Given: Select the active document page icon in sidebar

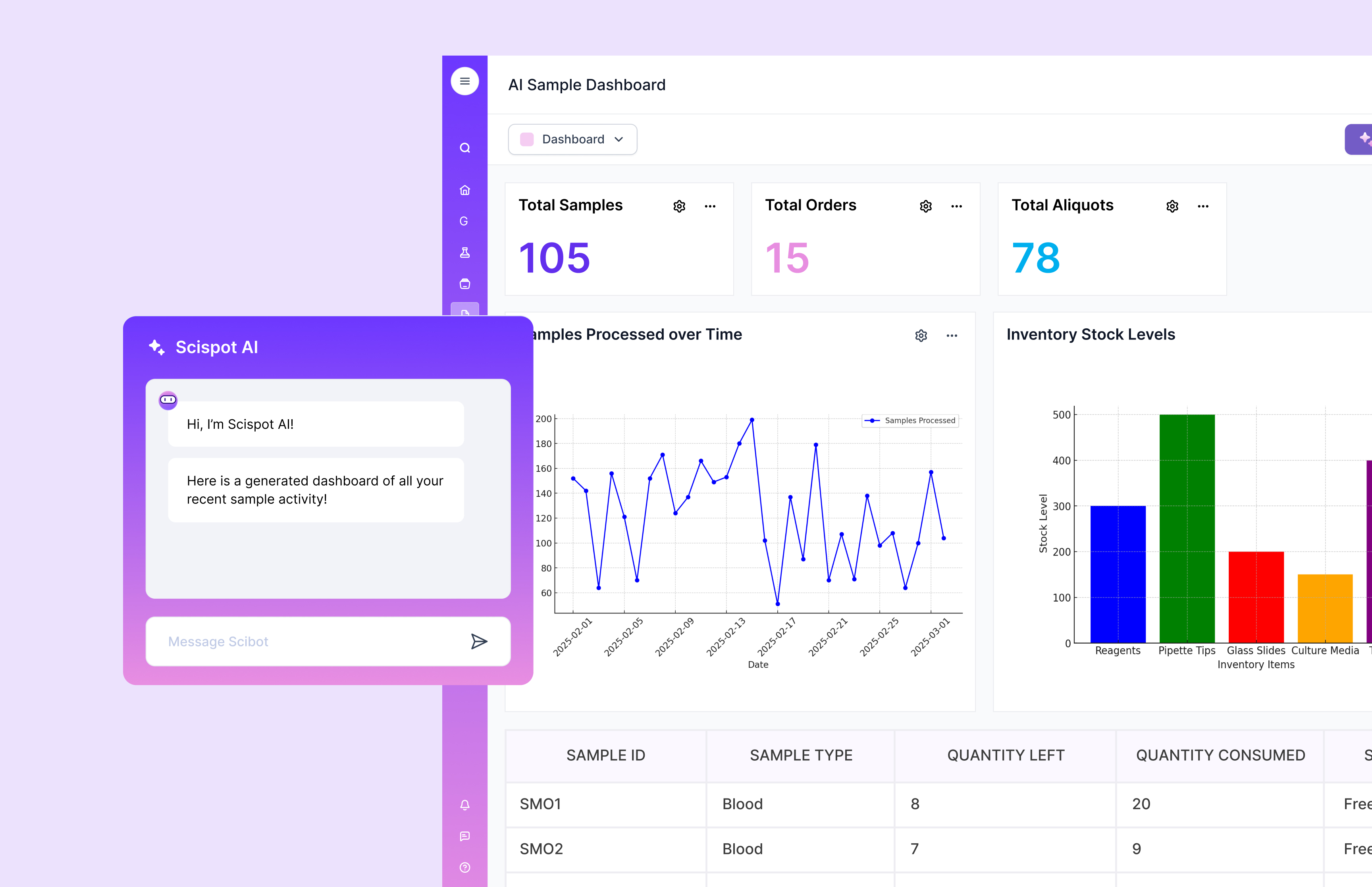Looking at the screenshot, I should (x=464, y=313).
